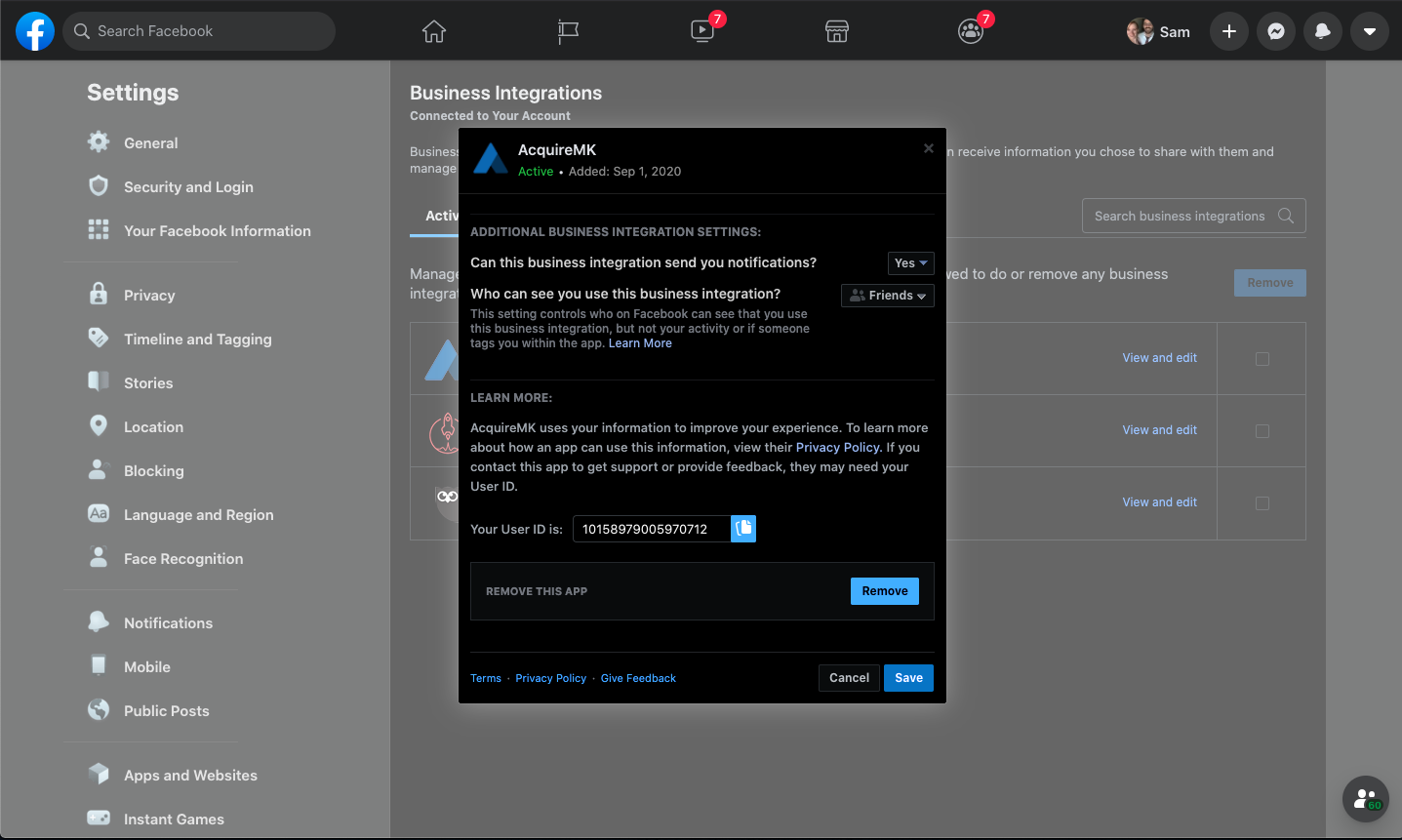Screen dimensions: 1402x840
Task: Open Public Posts settings
Action: pyautogui.click(x=167, y=711)
